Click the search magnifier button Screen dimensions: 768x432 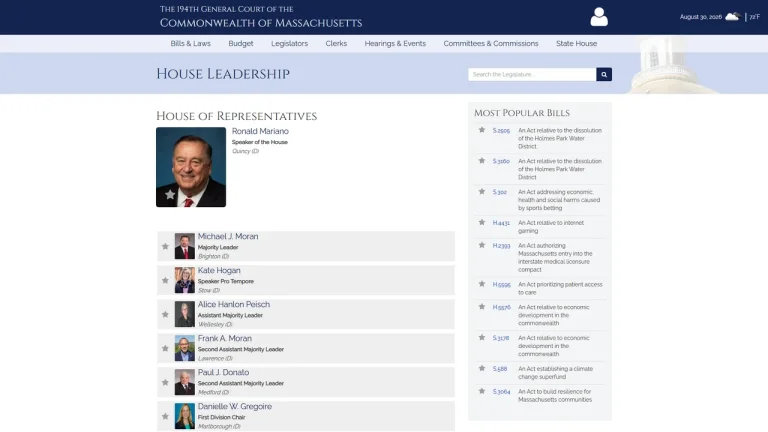pos(604,74)
